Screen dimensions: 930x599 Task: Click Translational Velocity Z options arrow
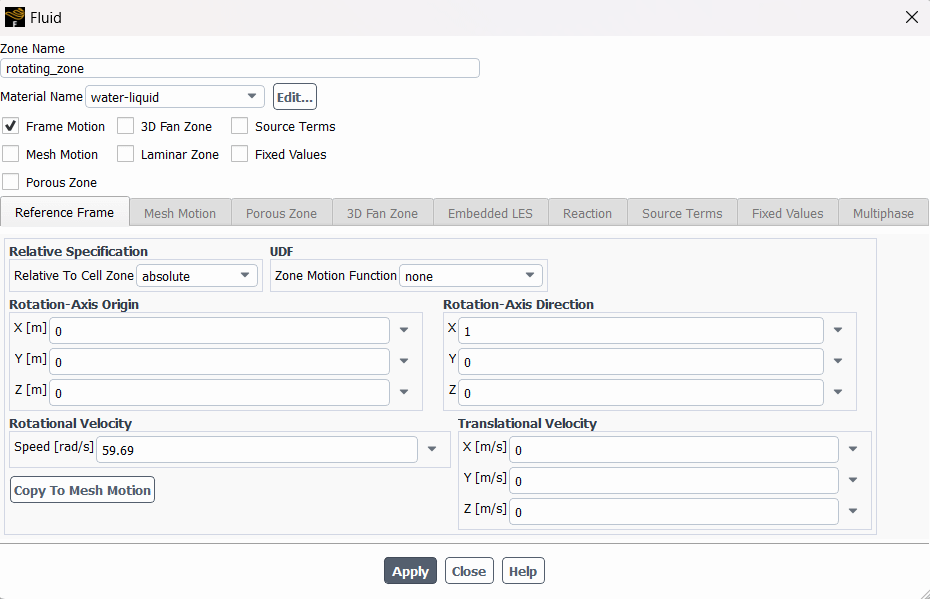(x=853, y=511)
